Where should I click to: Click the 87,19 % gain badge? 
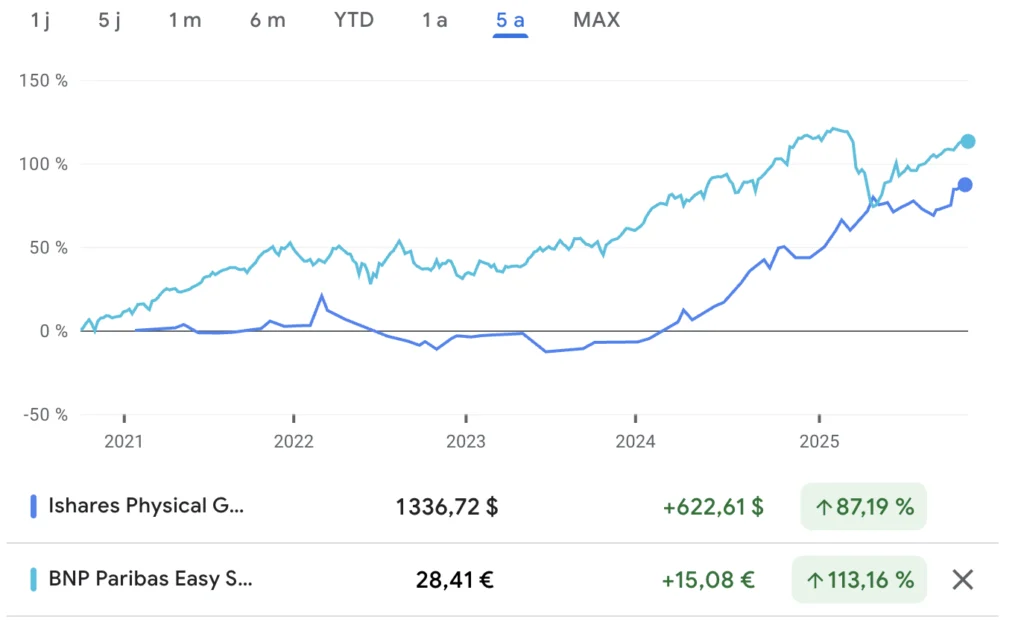pos(863,507)
